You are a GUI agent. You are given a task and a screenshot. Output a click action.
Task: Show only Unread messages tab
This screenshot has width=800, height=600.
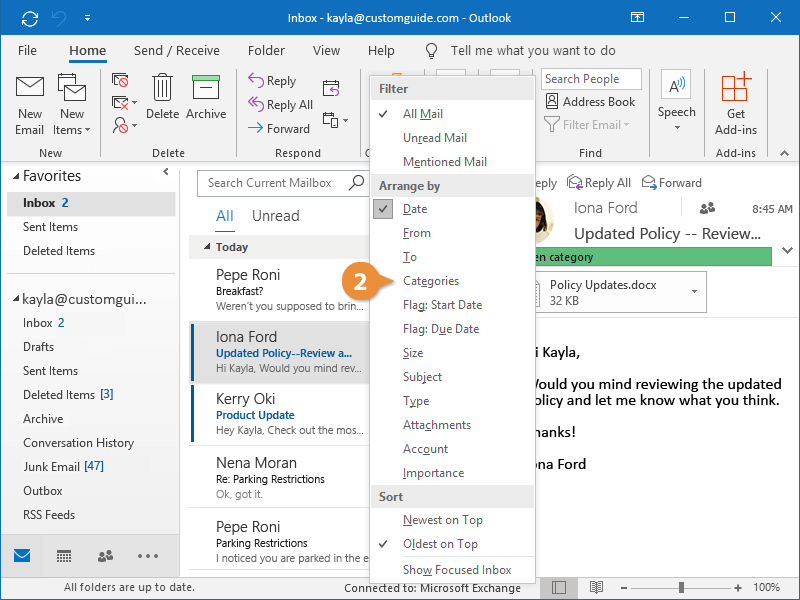(x=276, y=216)
